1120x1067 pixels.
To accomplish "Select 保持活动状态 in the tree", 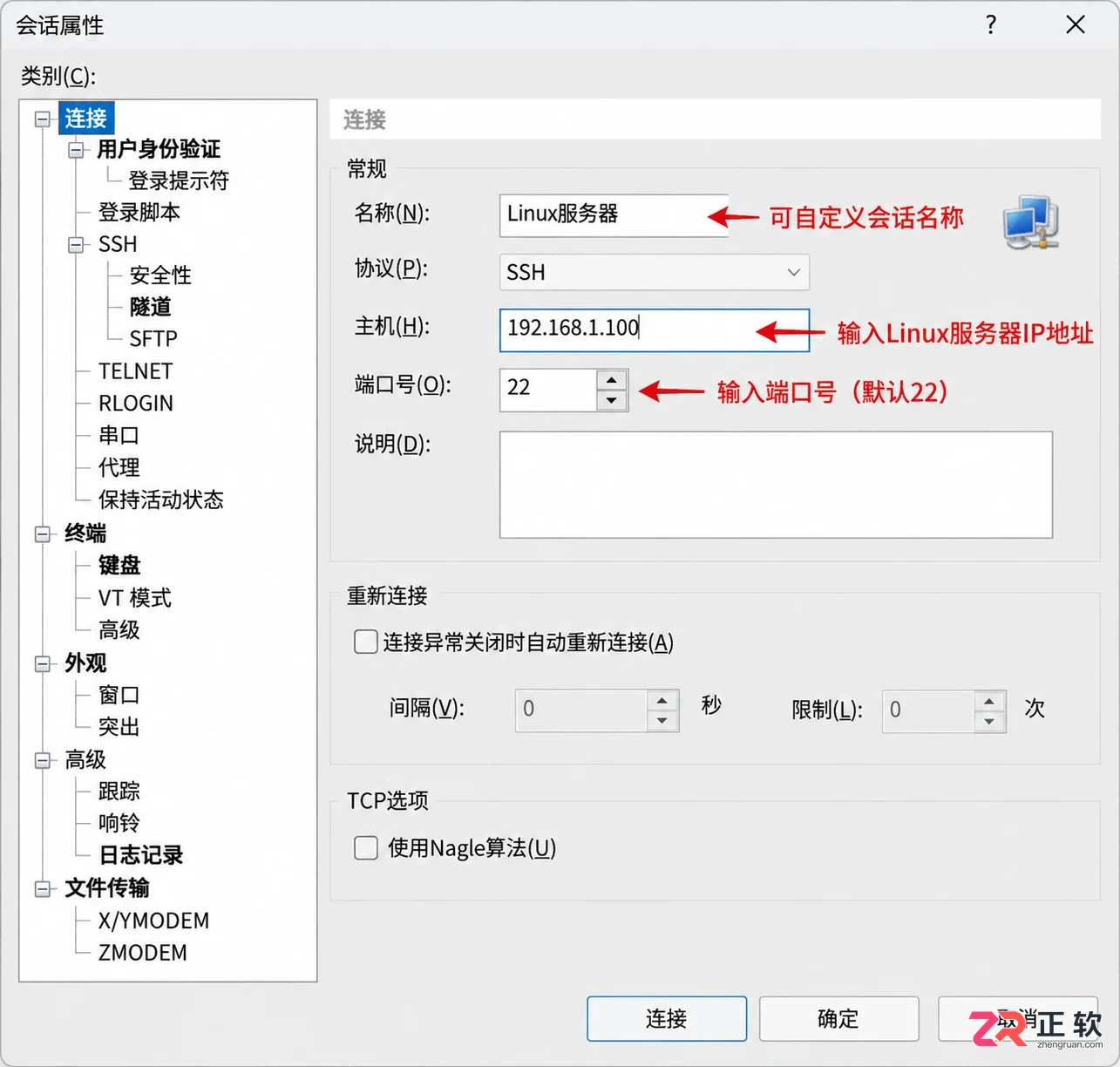I will 161,500.
